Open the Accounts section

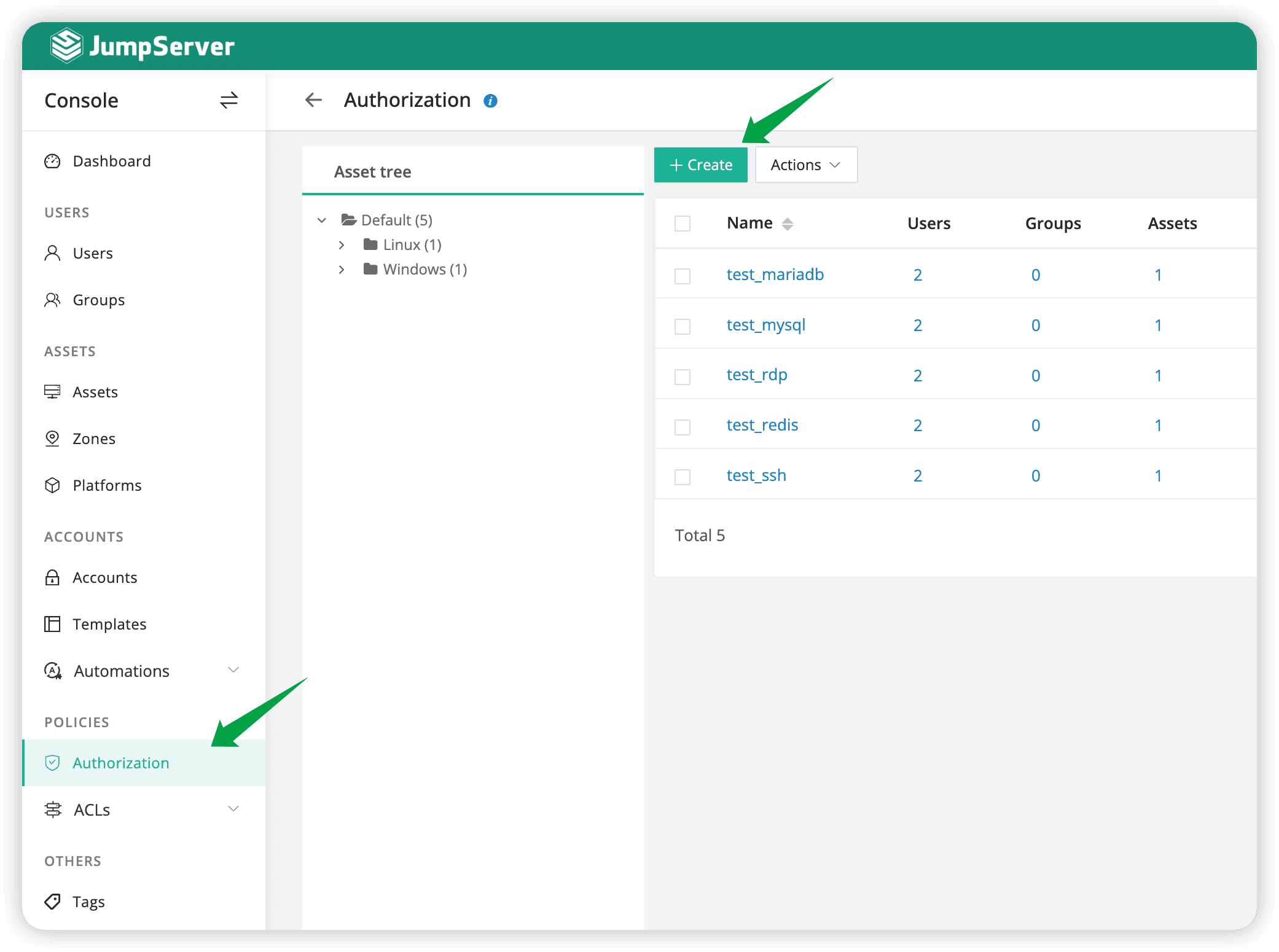click(x=105, y=577)
